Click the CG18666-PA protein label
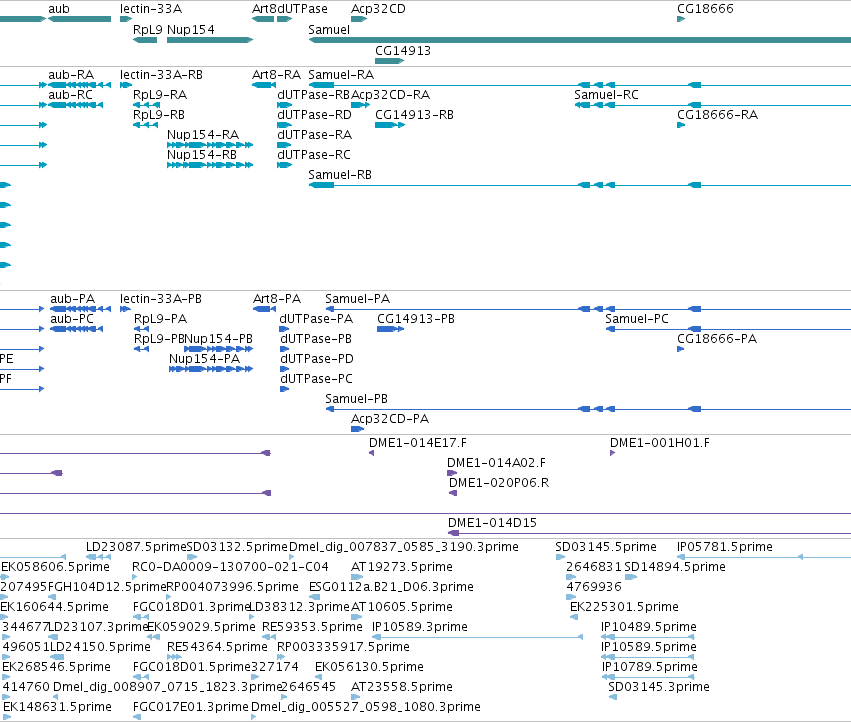Viewport: 851px width, 722px height. (x=716, y=339)
